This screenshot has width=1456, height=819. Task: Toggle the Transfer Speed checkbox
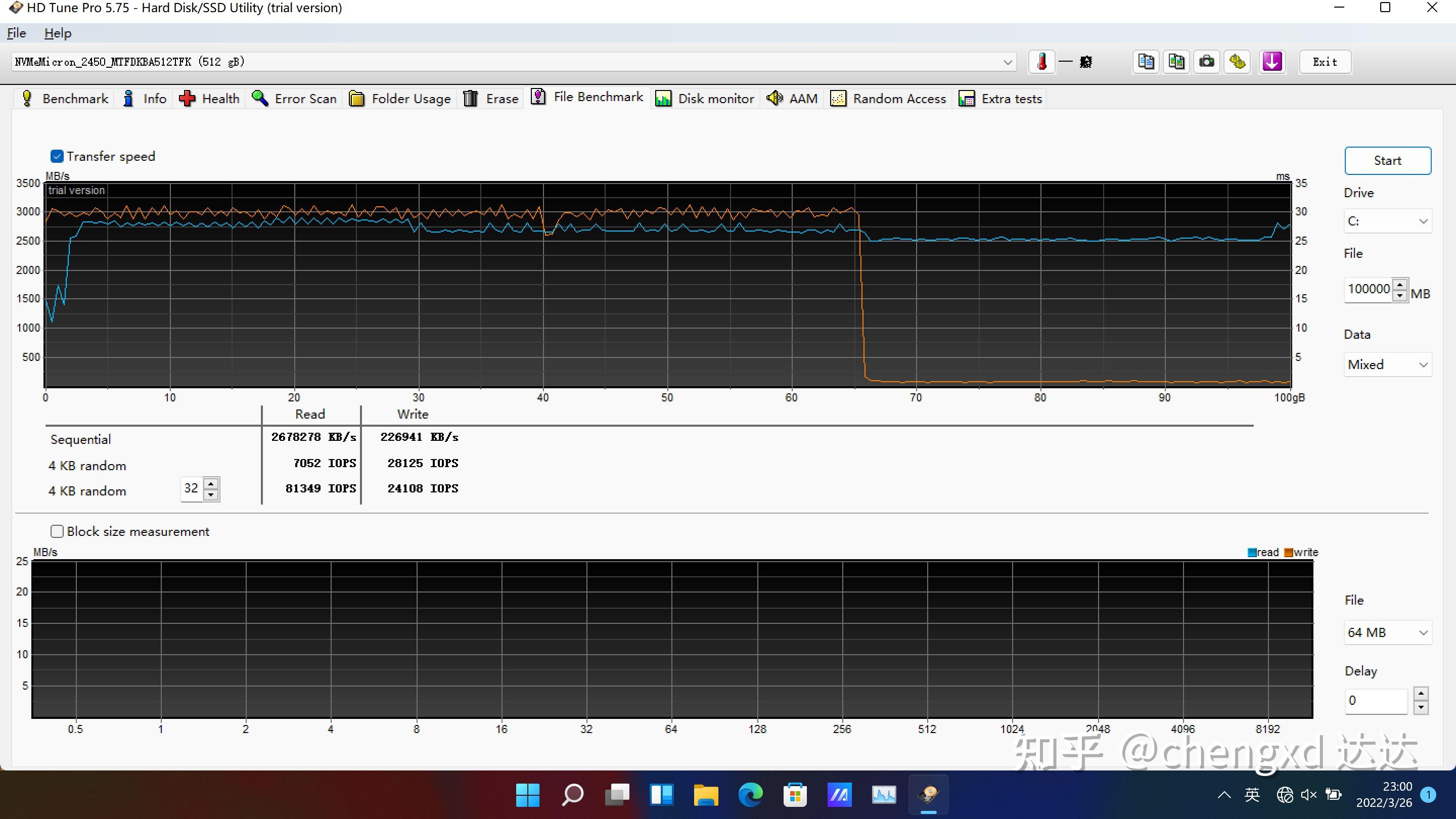[x=57, y=155]
